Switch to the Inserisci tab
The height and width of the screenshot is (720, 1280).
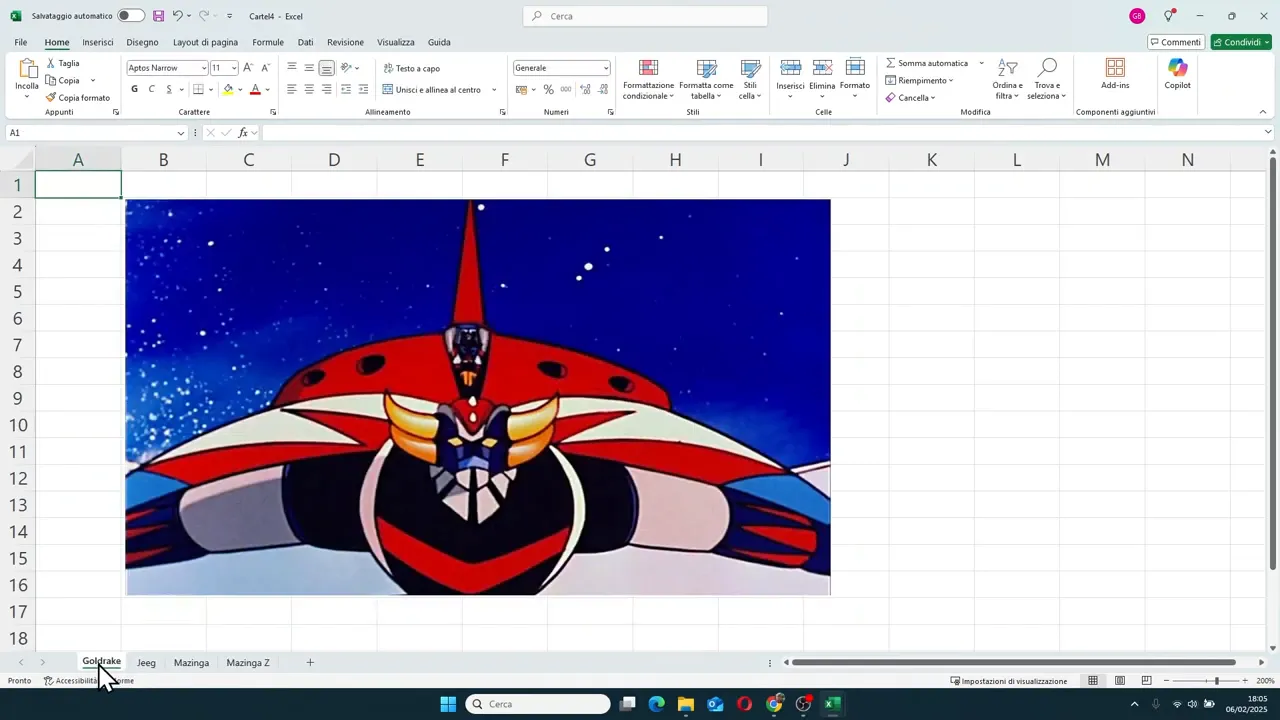coord(98,42)
